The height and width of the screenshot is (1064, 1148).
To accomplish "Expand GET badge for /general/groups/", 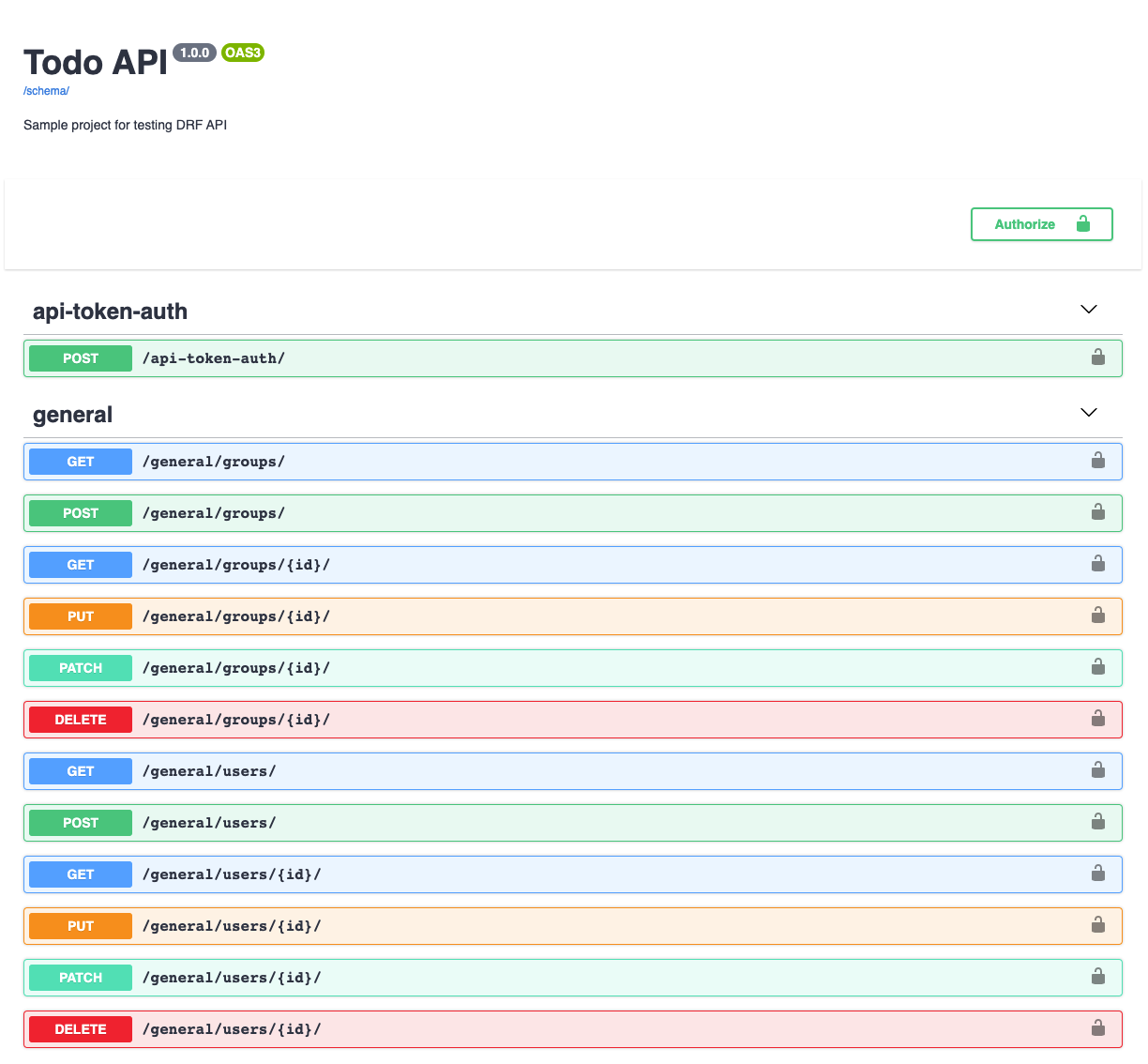I will 81,462.
